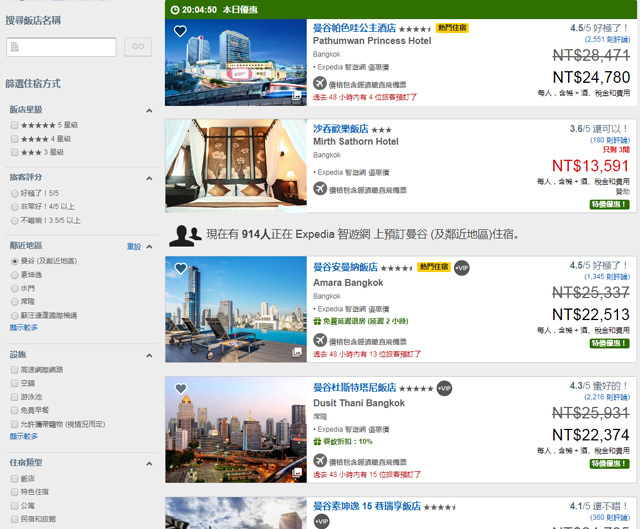Show more amenities via 顯示較多 under 設施
The height and width of the screenshot is (529, 640).
[x=24, y=436]
